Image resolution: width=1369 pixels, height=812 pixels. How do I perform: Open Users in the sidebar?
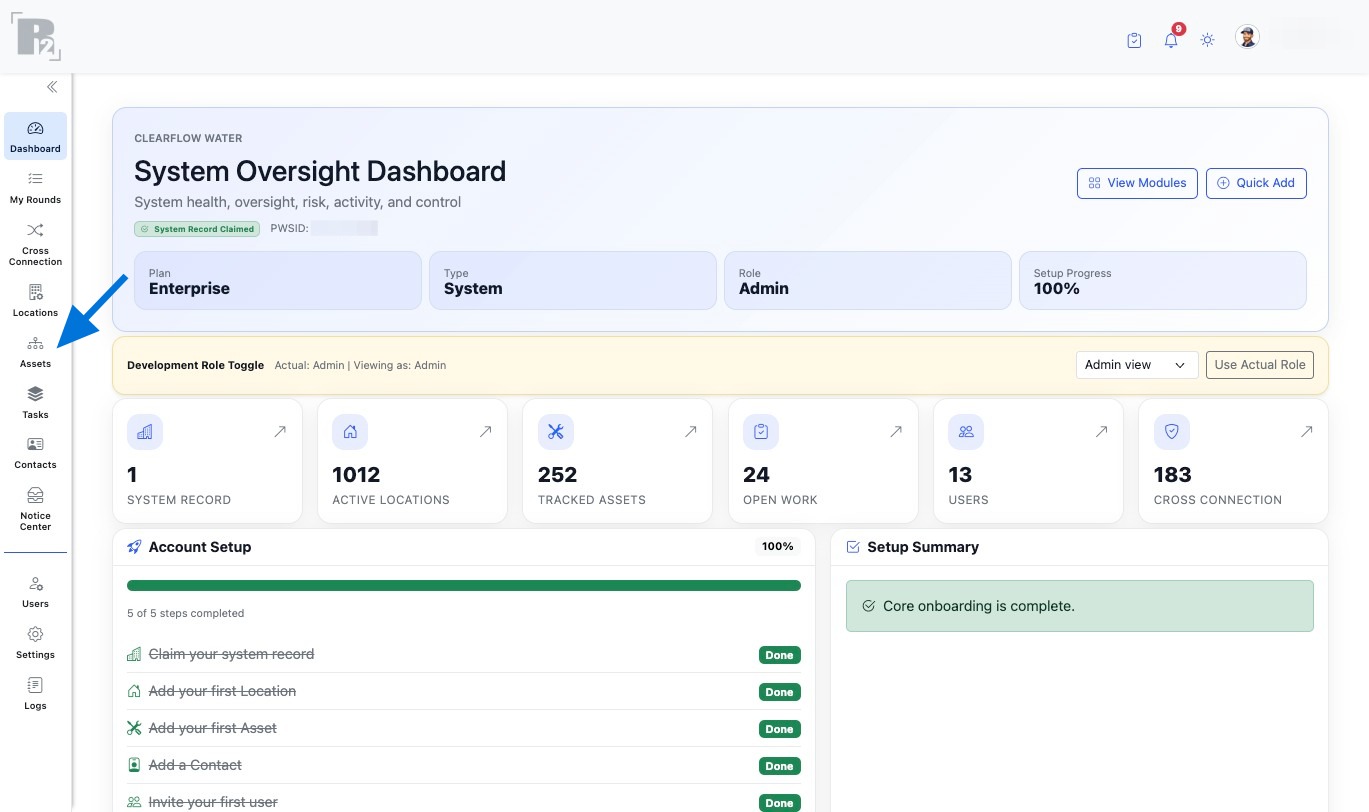[35, 592]
